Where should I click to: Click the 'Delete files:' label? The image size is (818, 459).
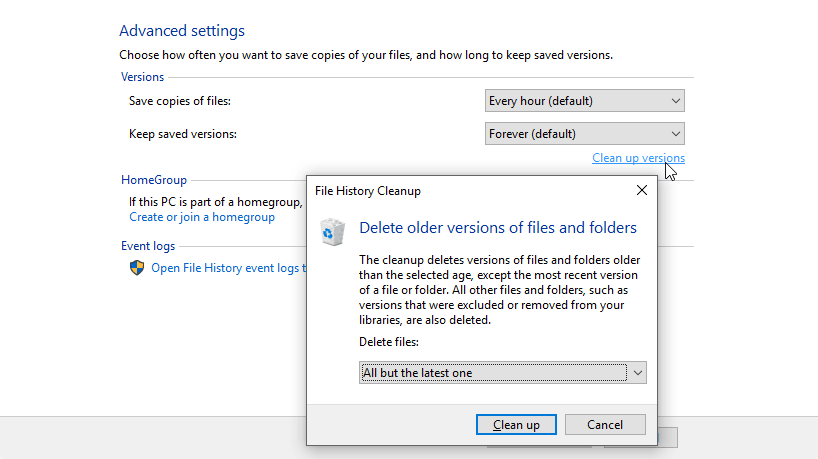tap(388, 343)
